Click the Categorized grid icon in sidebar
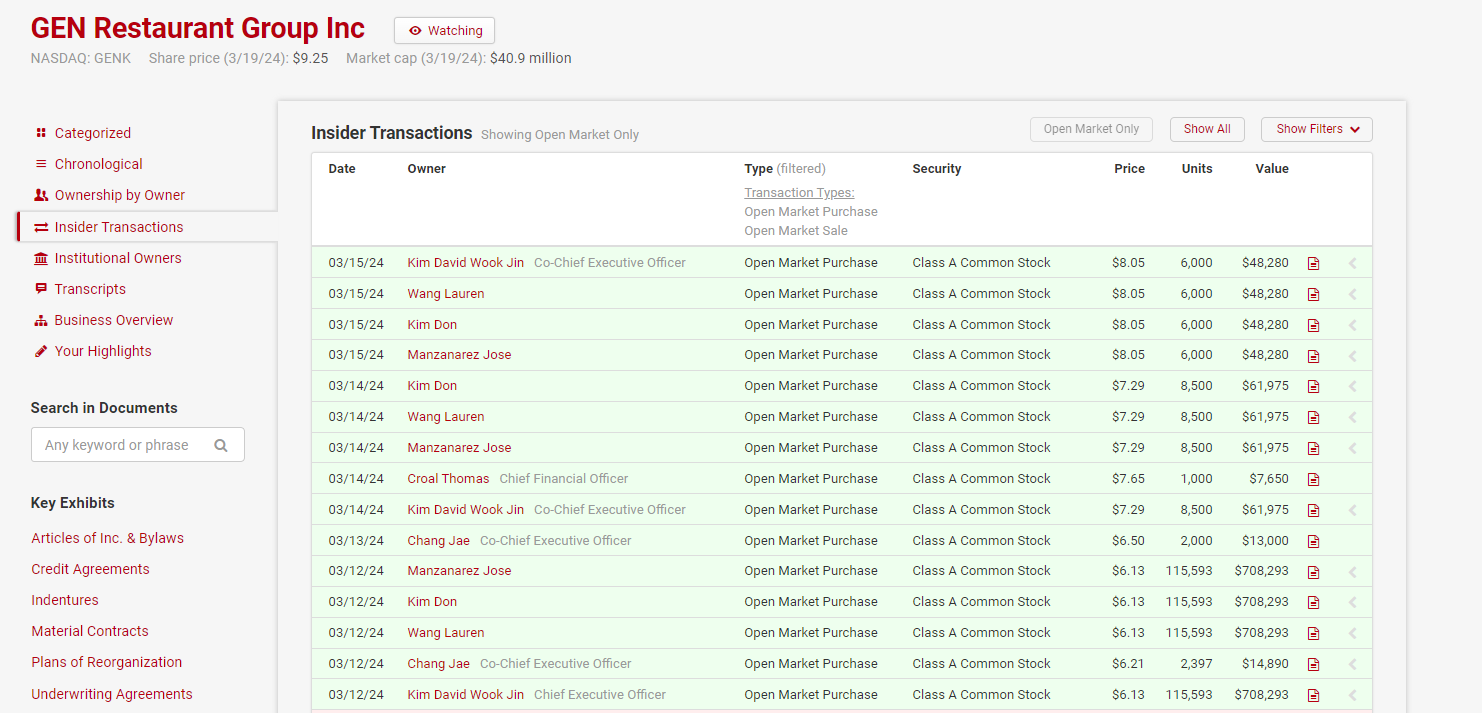This screenshot has width=1482, height=713. 41,133
